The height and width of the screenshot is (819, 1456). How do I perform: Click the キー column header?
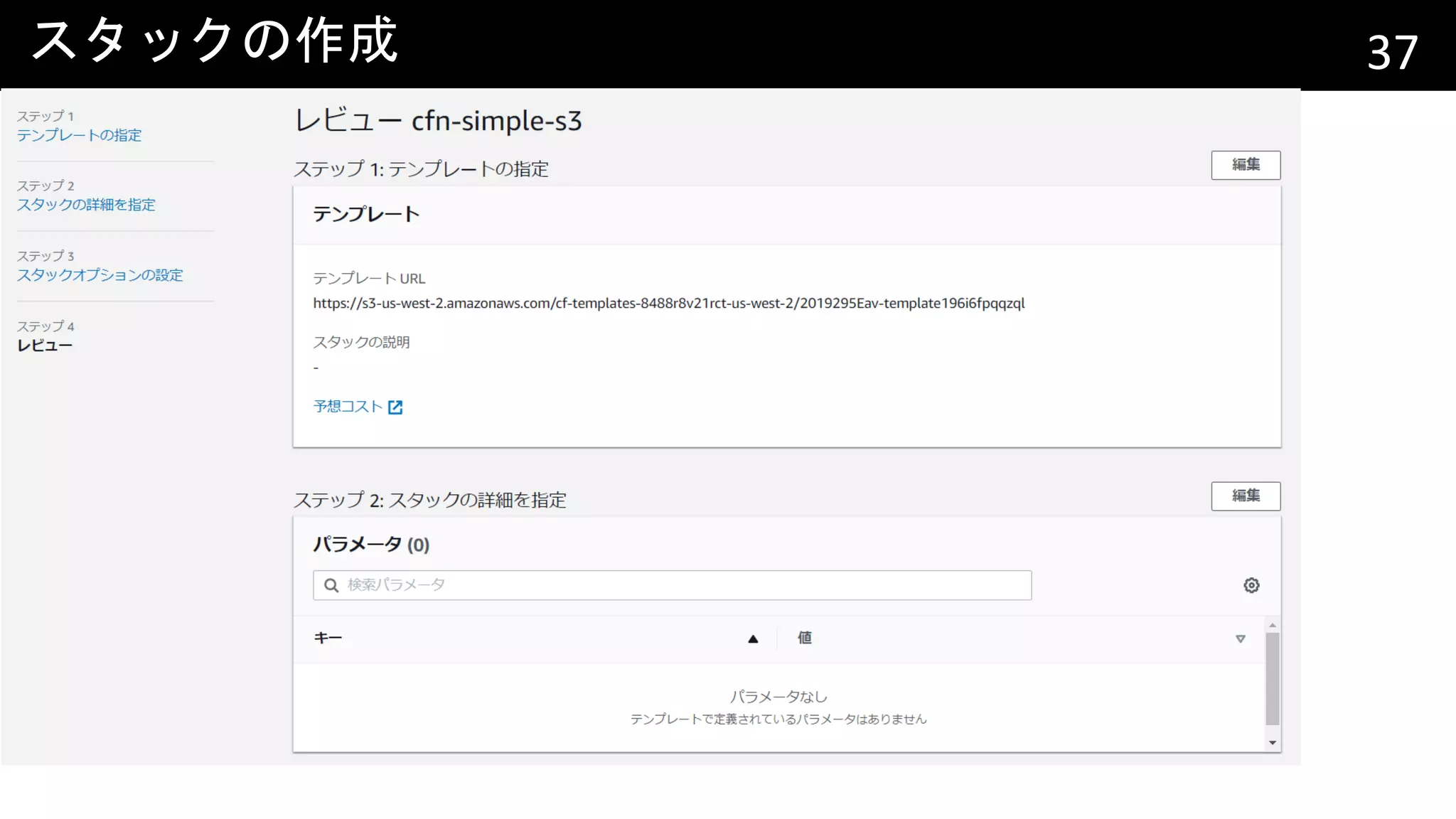(x=328, y=638)
